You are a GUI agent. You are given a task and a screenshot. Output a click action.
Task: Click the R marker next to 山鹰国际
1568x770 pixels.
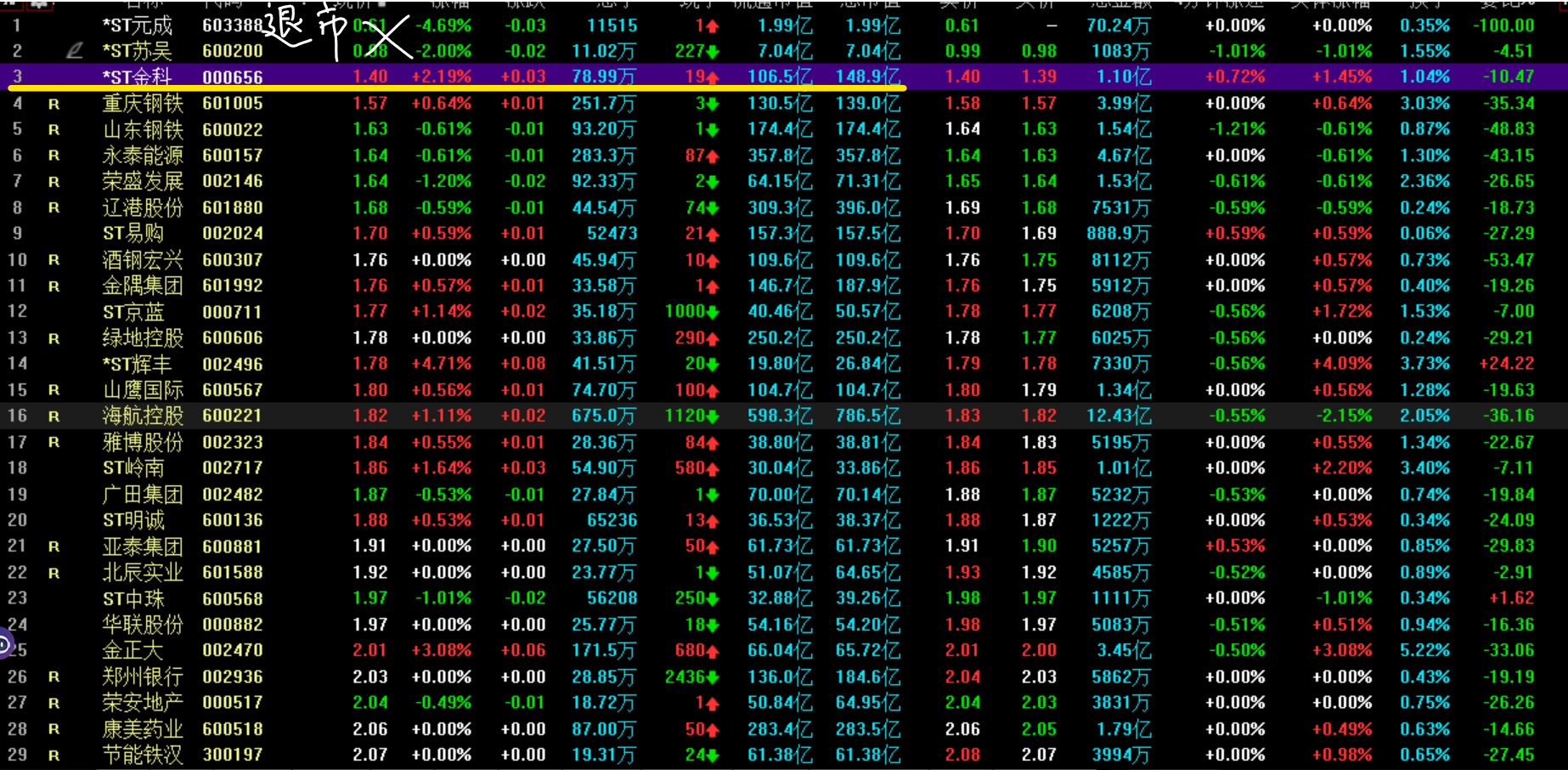pyautogui.click(x=54, y=390)
